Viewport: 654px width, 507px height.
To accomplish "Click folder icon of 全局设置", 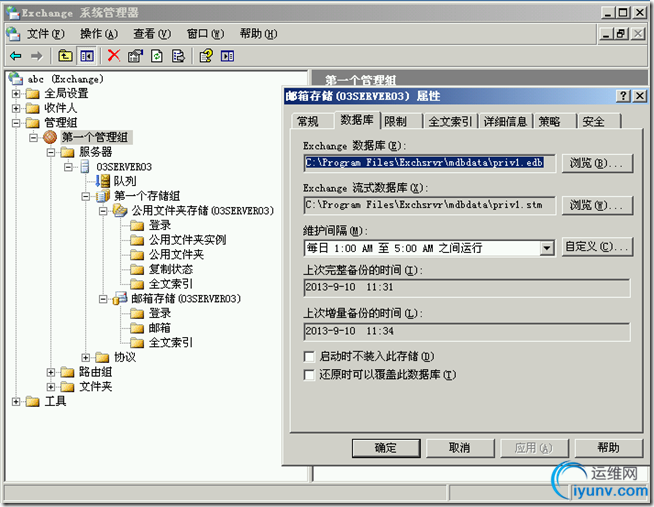I will click(33, 93).
